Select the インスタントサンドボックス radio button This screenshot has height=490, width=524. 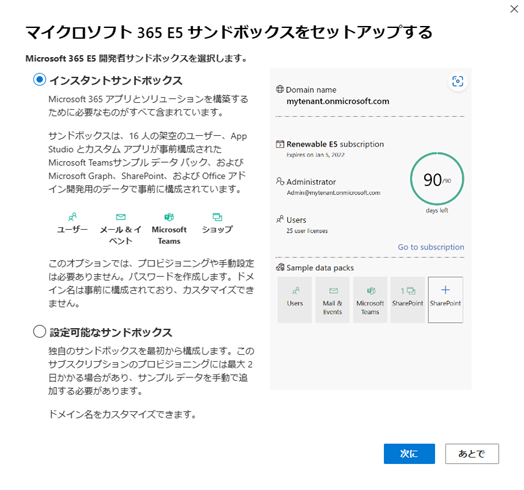click(39, 80)
